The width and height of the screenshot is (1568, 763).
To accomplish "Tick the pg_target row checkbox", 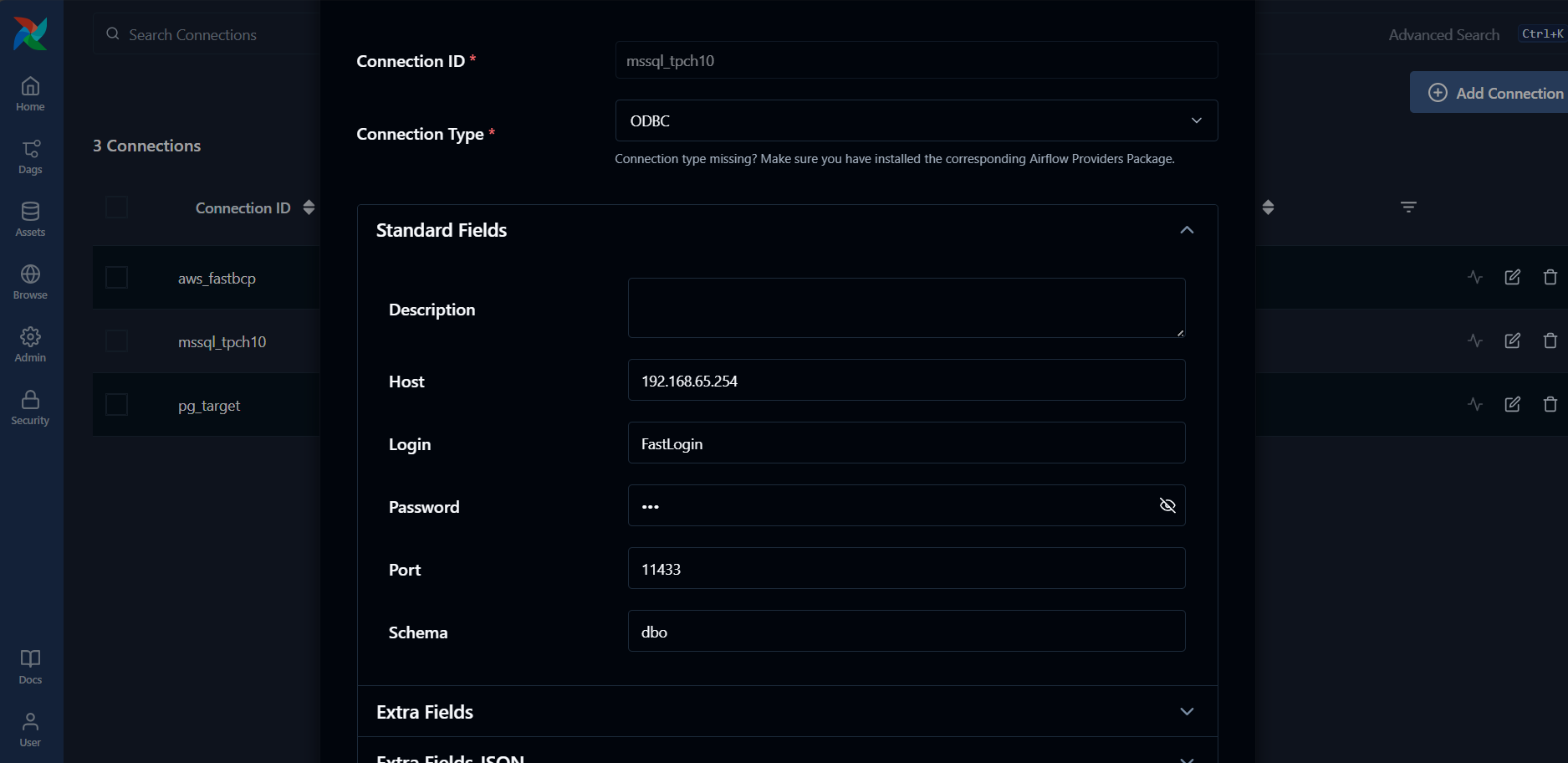I will pyautogui.click(x=116, y=405).
